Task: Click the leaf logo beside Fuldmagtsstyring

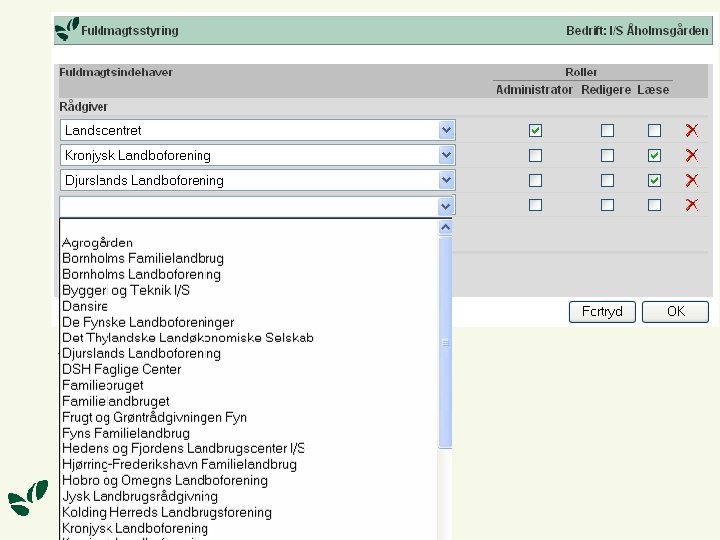Action: [67, 29]
